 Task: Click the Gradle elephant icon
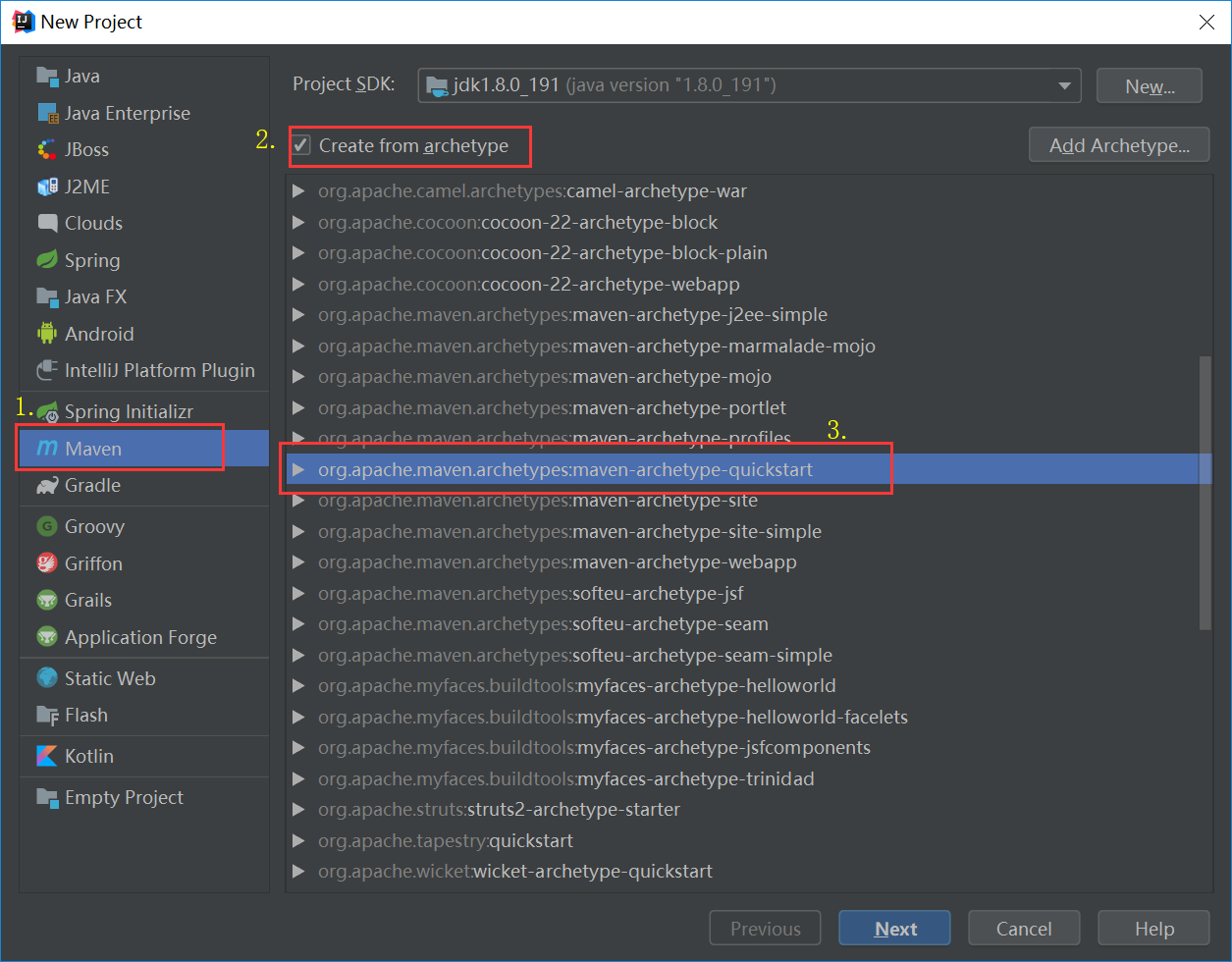[47, 485]
